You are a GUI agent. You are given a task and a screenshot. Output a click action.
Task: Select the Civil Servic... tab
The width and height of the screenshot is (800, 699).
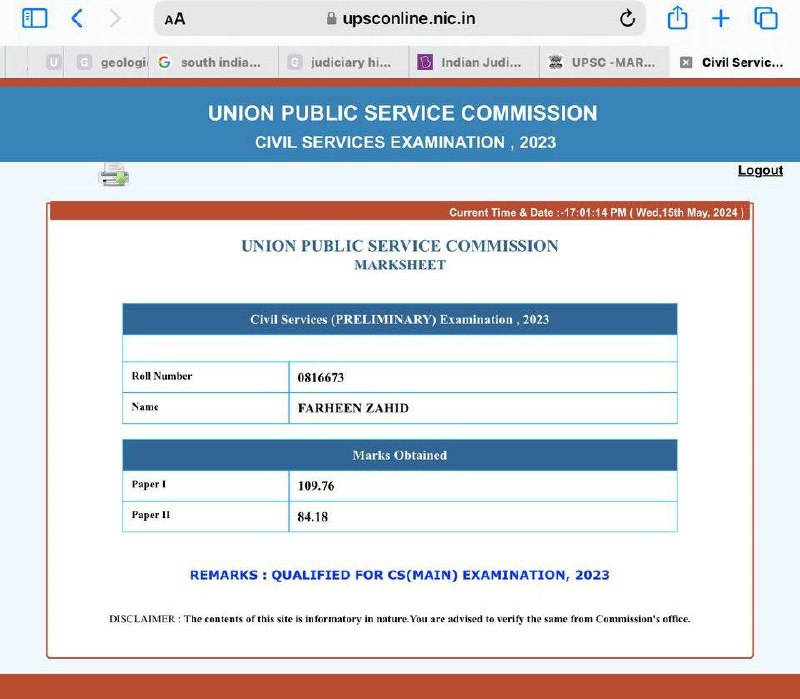(735, 62)
